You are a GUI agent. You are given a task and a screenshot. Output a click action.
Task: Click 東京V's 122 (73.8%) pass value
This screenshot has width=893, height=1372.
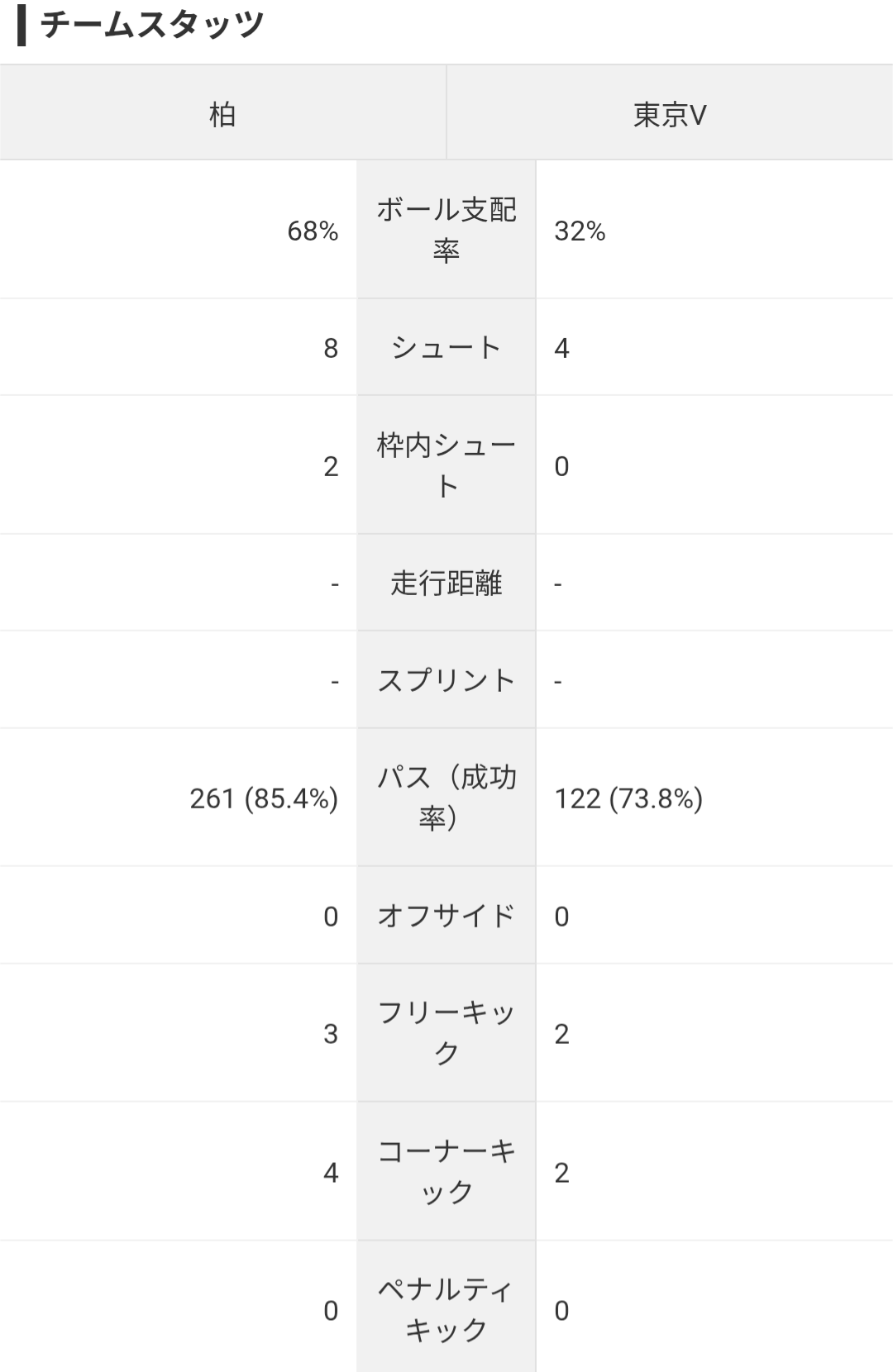coord(628,798)
